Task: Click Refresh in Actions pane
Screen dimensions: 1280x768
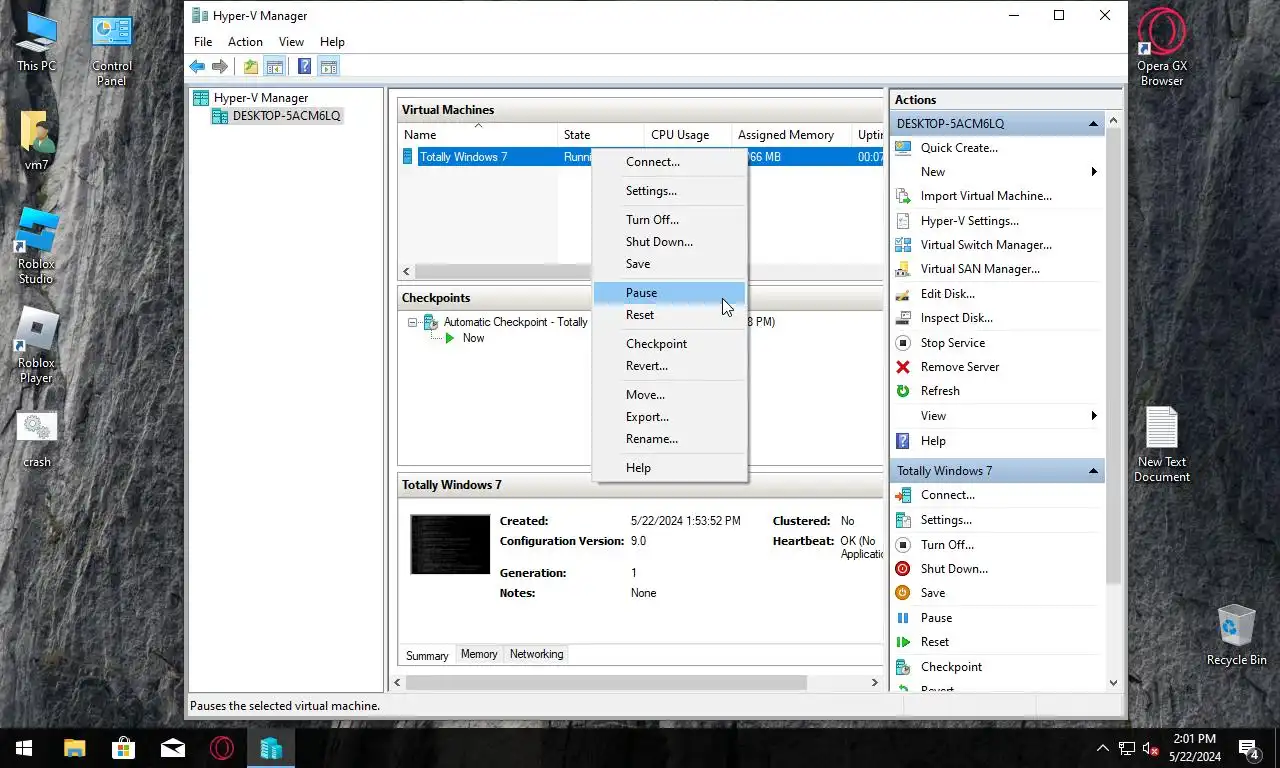Action: (x=940, y=391)
